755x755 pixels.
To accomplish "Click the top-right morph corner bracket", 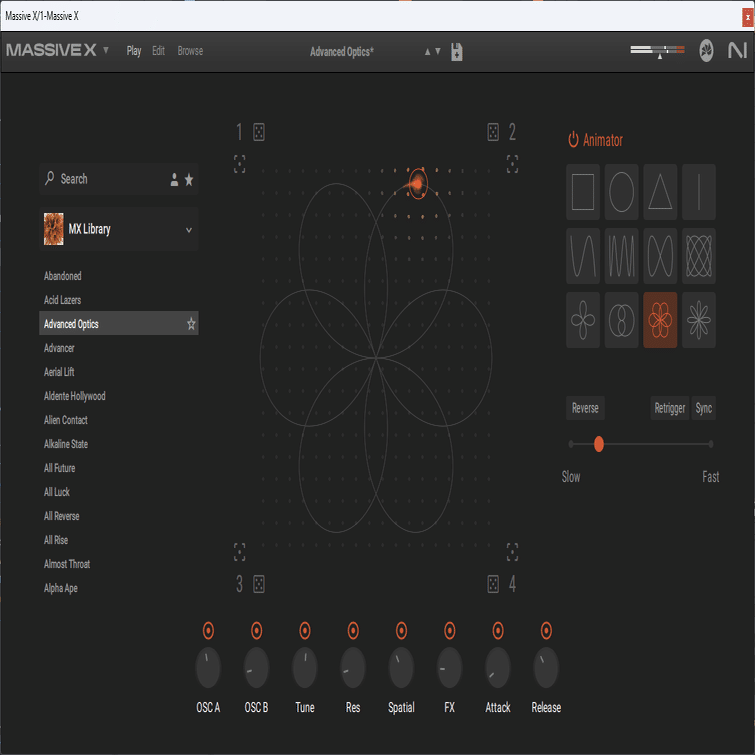I will 512,164.
